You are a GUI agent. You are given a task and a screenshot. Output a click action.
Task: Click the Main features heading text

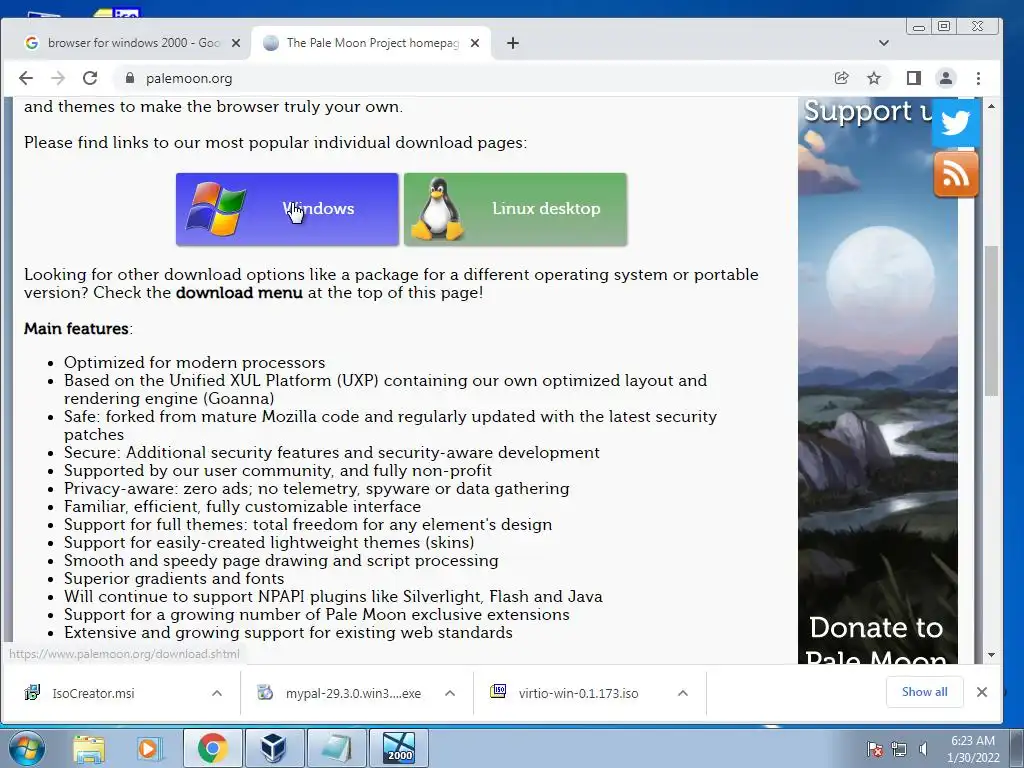pos(76,328)
